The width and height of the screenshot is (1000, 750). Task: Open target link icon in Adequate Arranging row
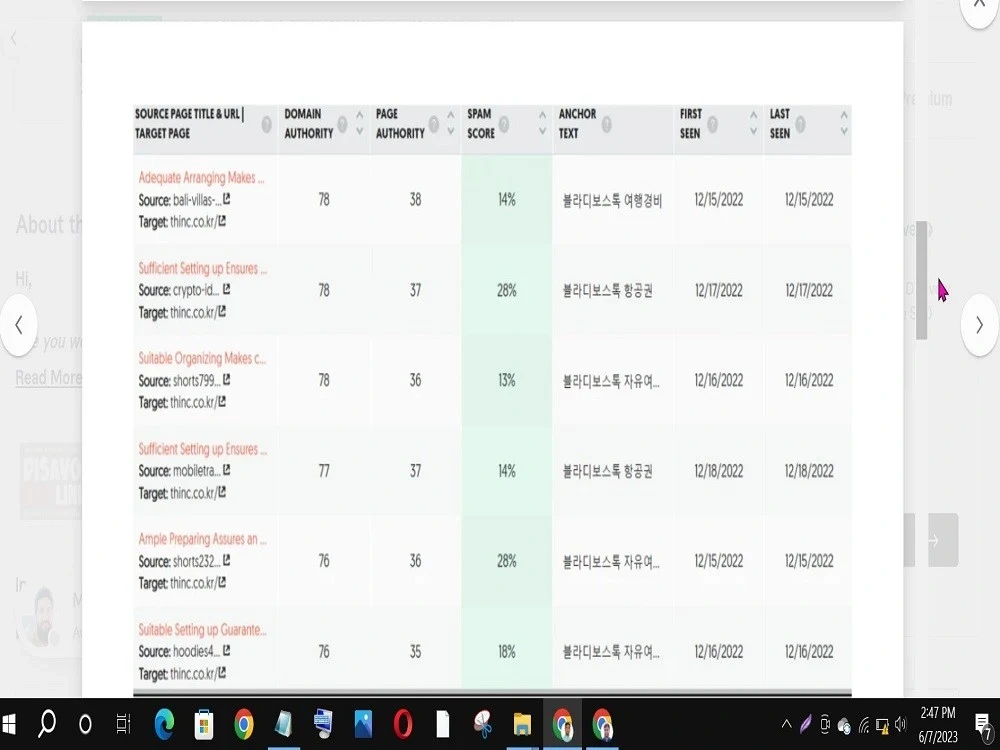click(222, 221)
